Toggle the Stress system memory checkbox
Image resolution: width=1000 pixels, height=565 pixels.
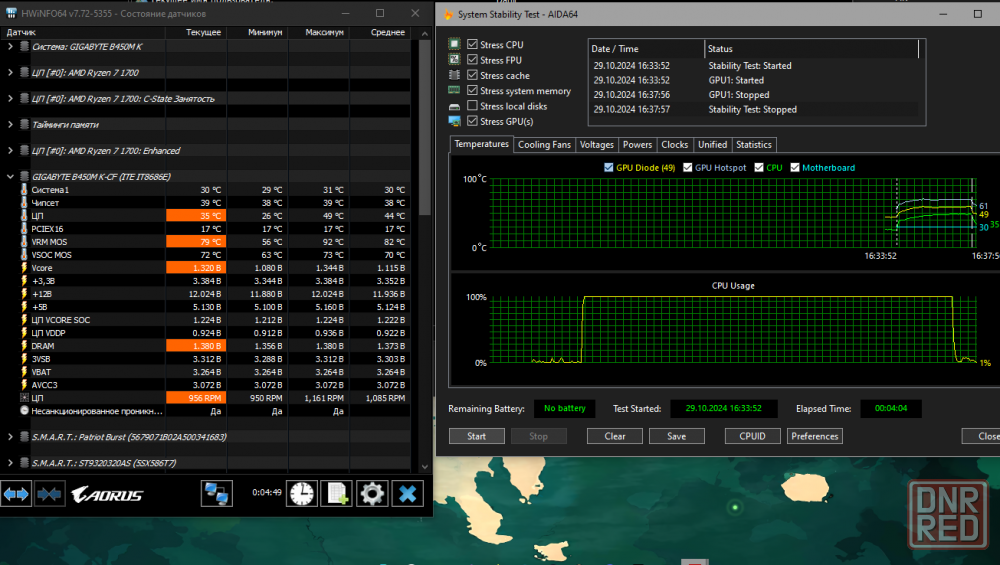(x=473, y=90)
